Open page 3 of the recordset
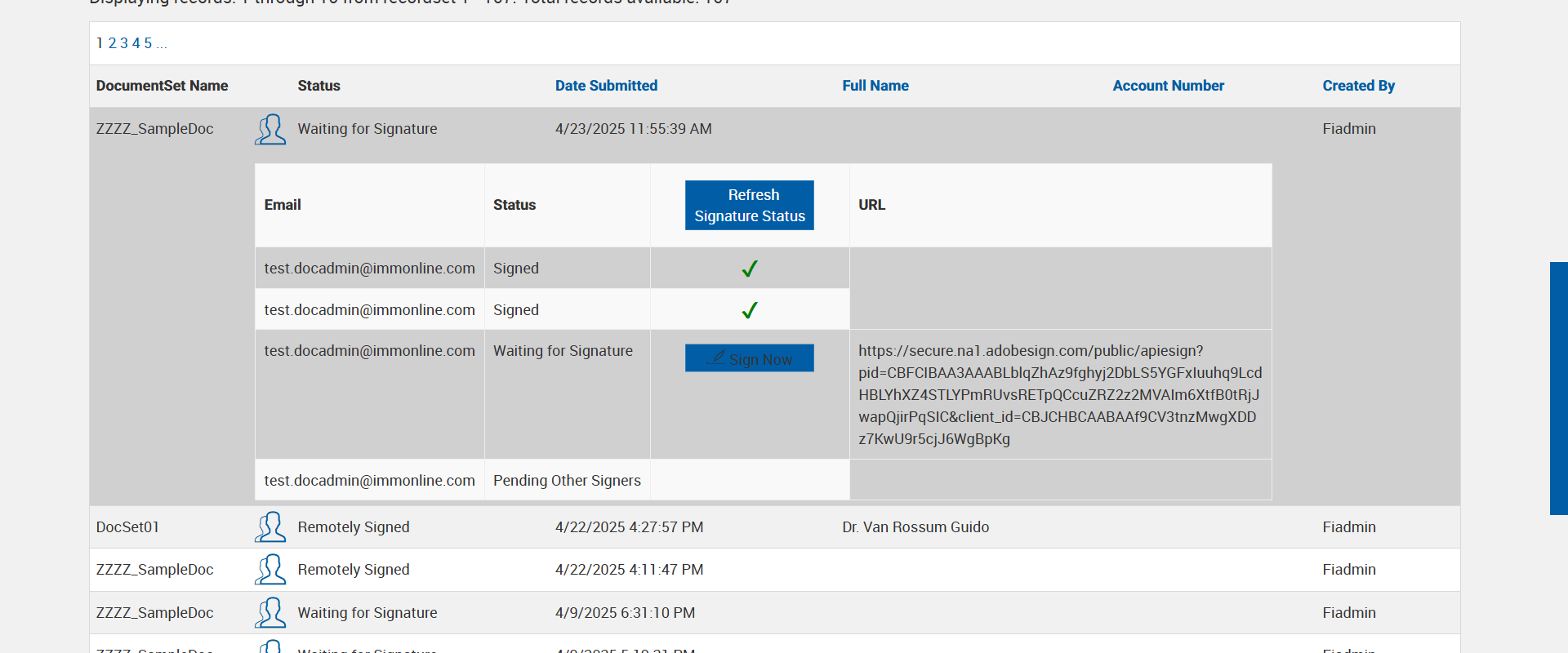 coord(124,43)
